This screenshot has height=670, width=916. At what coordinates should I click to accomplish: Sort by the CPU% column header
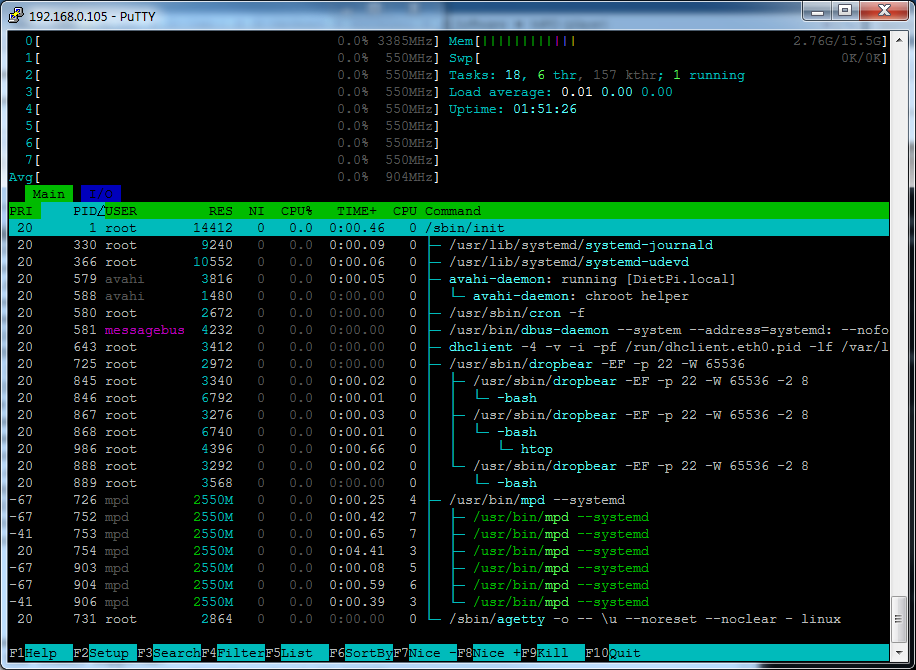pyautogui.click(x=296, y=211)
